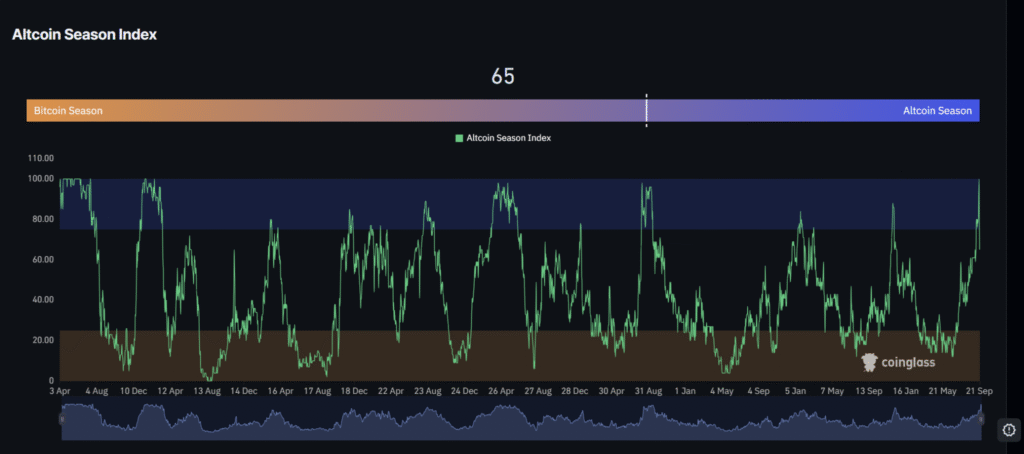Click the middle of the bottom range navigator

click(520, 421)
